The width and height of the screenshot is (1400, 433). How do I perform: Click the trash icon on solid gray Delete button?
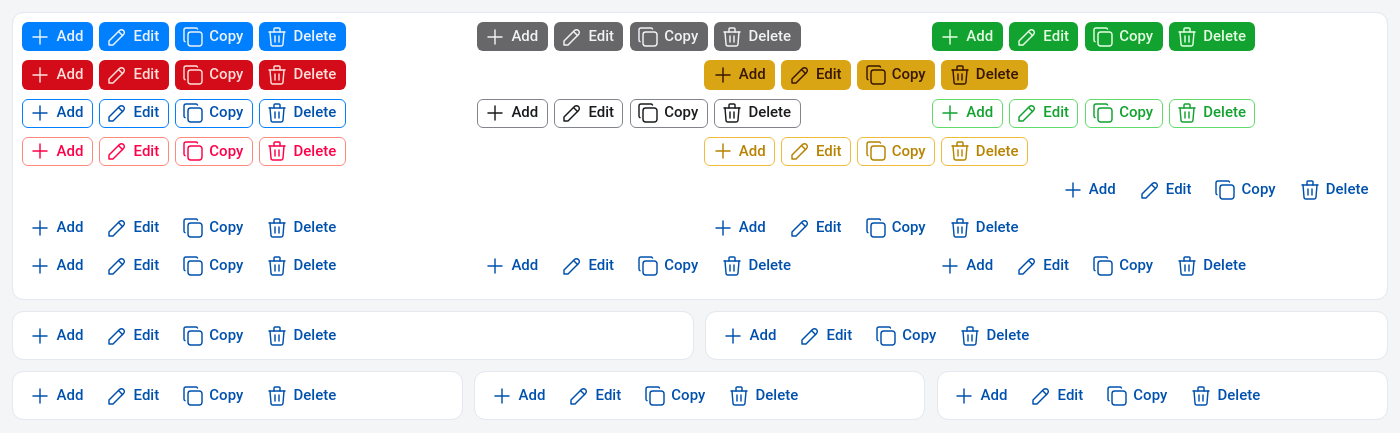click(x=732, y=37)
